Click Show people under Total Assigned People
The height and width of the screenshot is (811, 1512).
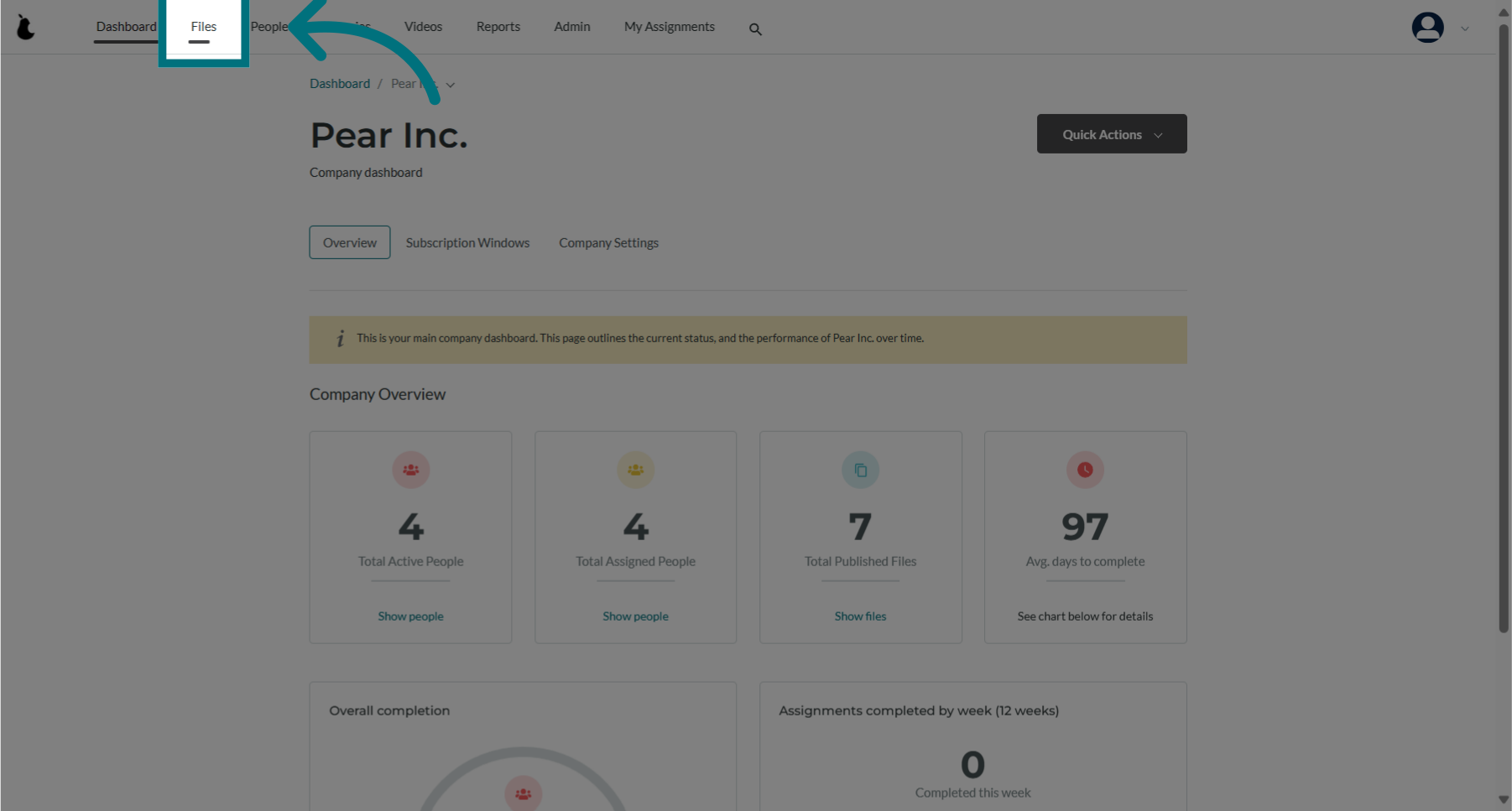click(x=635, y=616)
